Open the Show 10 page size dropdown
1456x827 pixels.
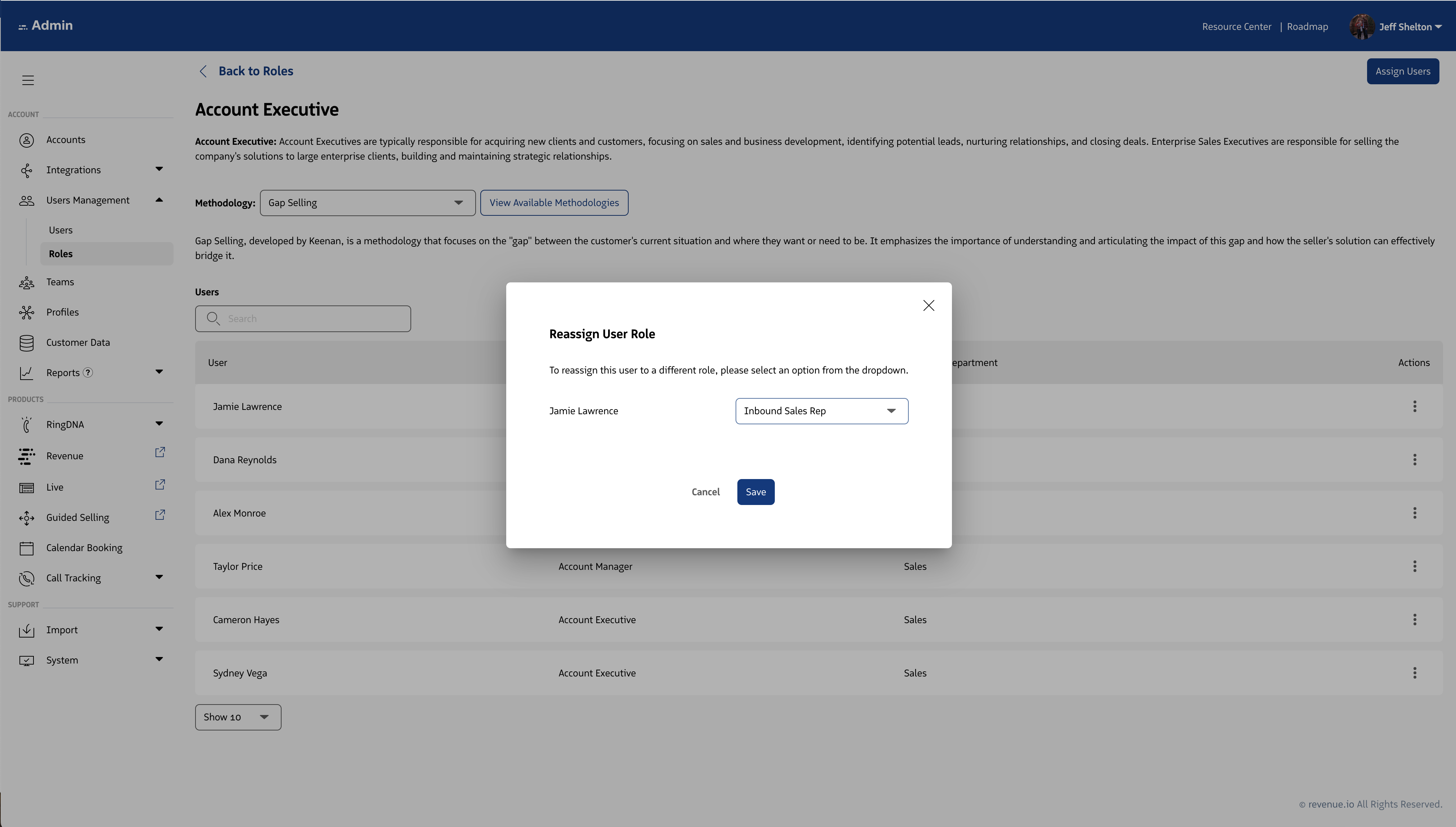[238, 718]
